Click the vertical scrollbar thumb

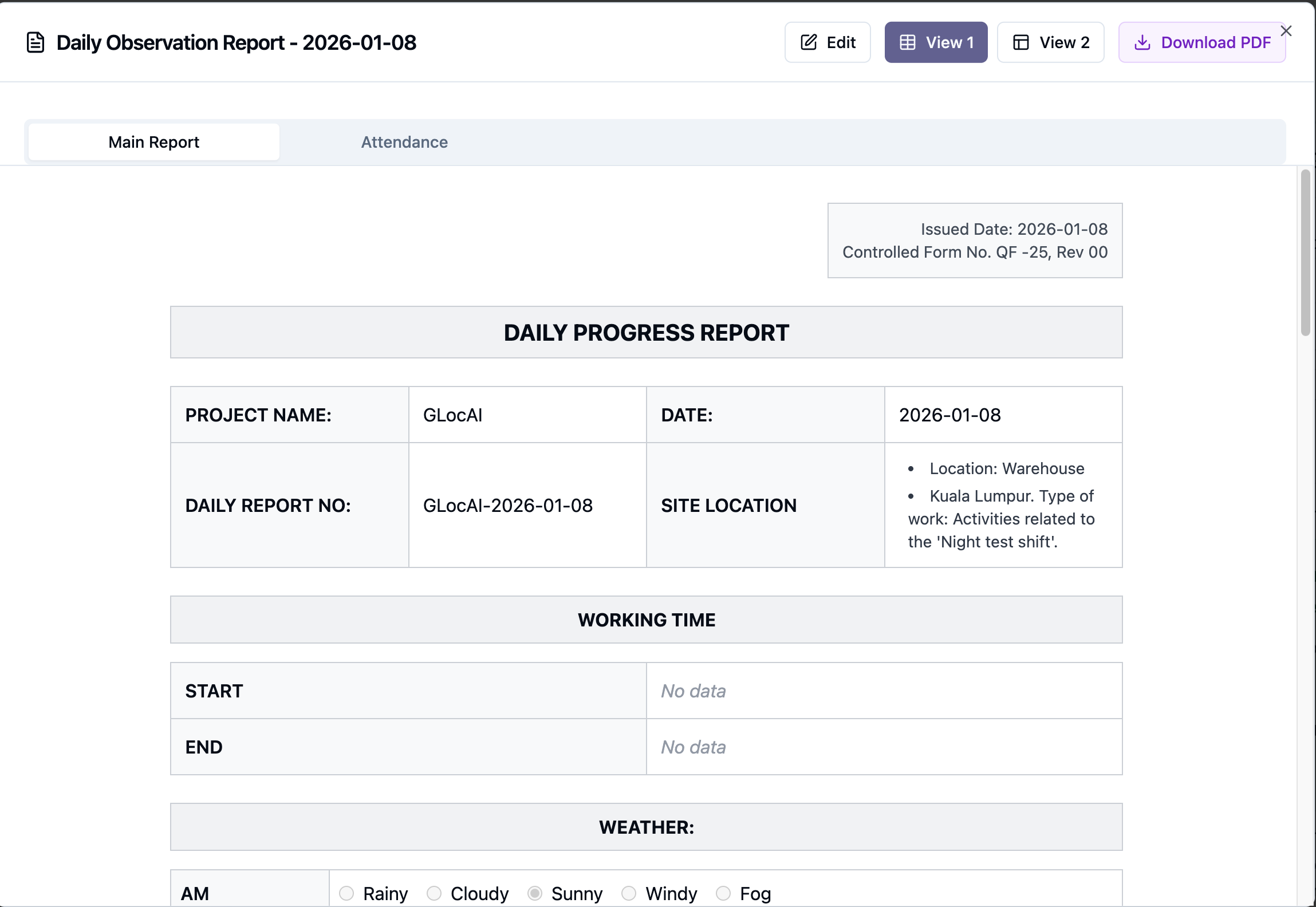click(1305, 252)
